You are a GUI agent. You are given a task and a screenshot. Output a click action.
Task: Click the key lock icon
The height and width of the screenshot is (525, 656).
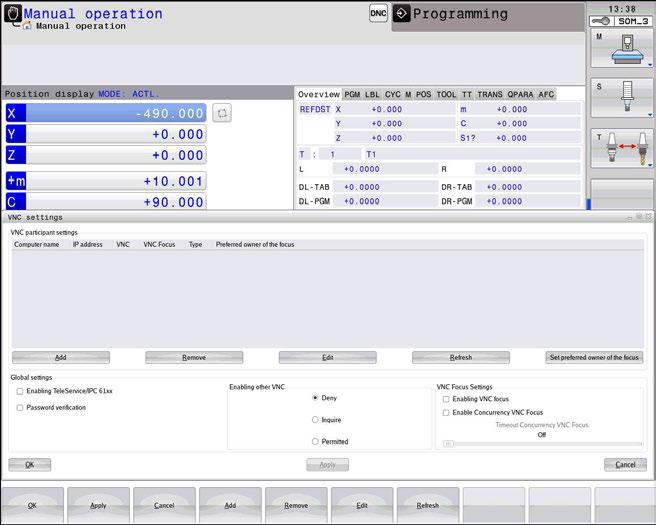click(601, 21)
